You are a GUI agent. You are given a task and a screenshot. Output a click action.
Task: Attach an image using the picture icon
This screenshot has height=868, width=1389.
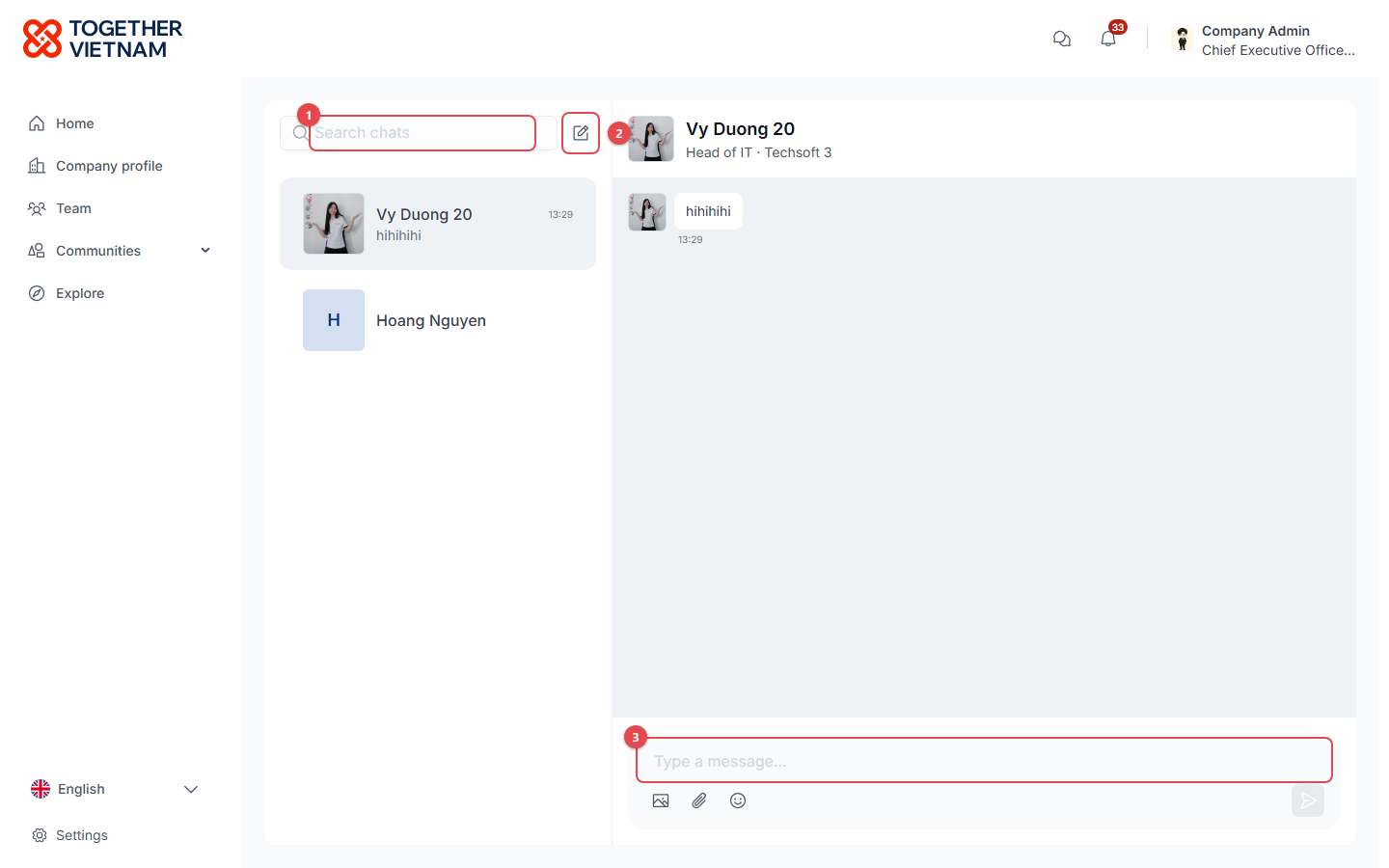tap(661, 800)
